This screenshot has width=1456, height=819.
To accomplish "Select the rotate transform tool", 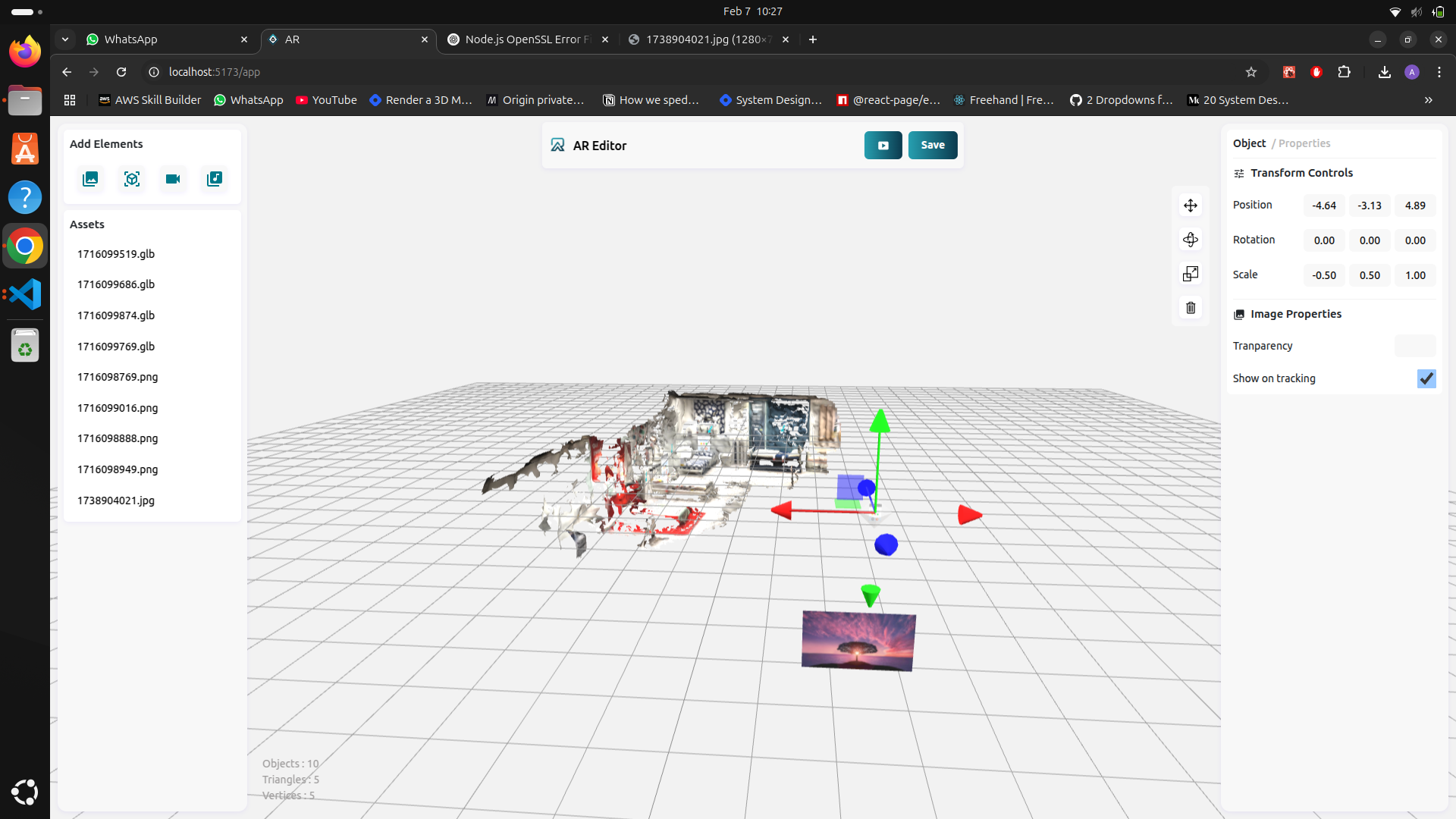I will [x=1191, y=240].
